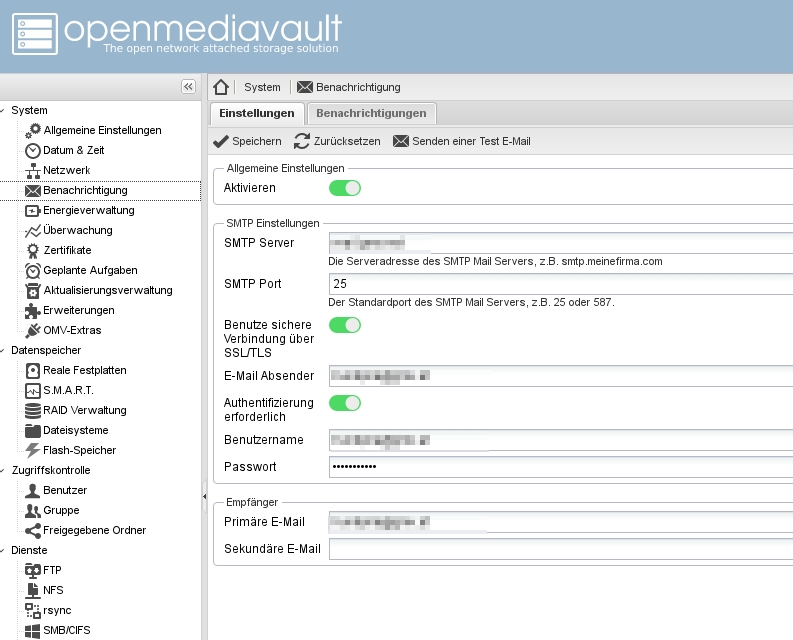Click the SMTP Port field

(x=561, y=284)
